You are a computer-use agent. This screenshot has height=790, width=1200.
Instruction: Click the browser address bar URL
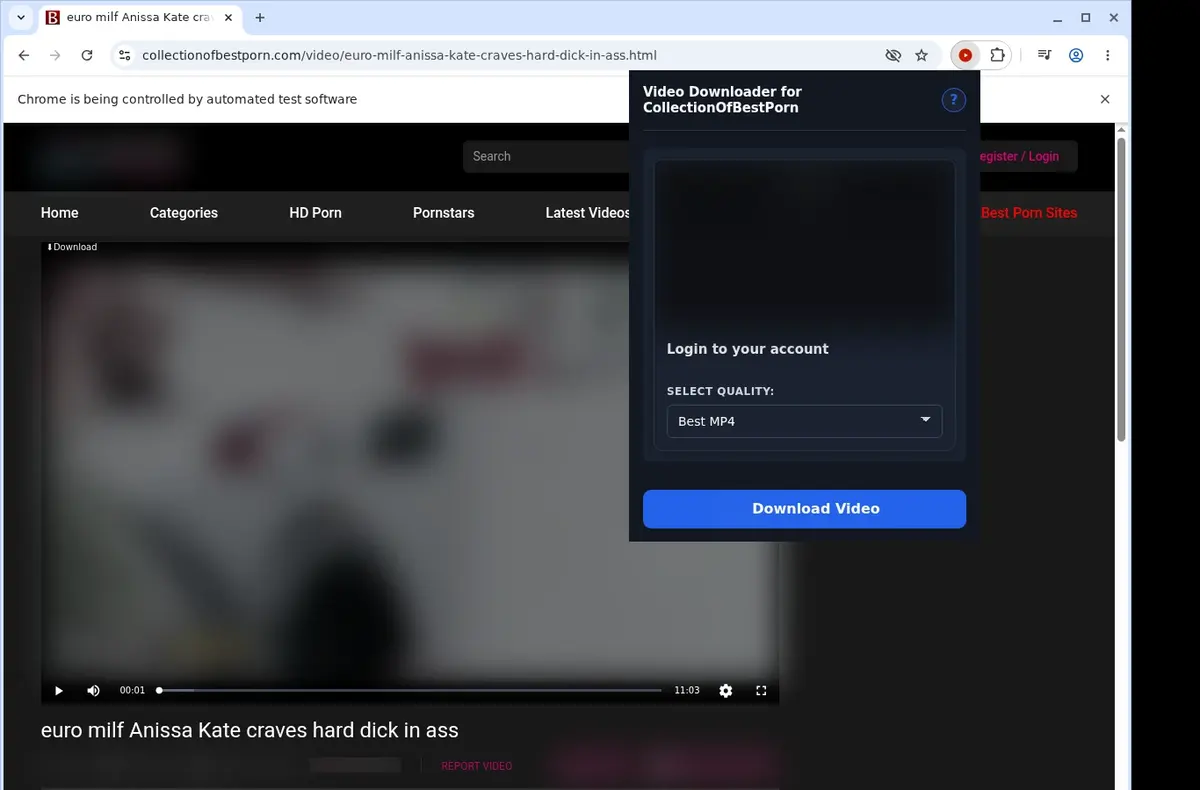tap(399, 56)
